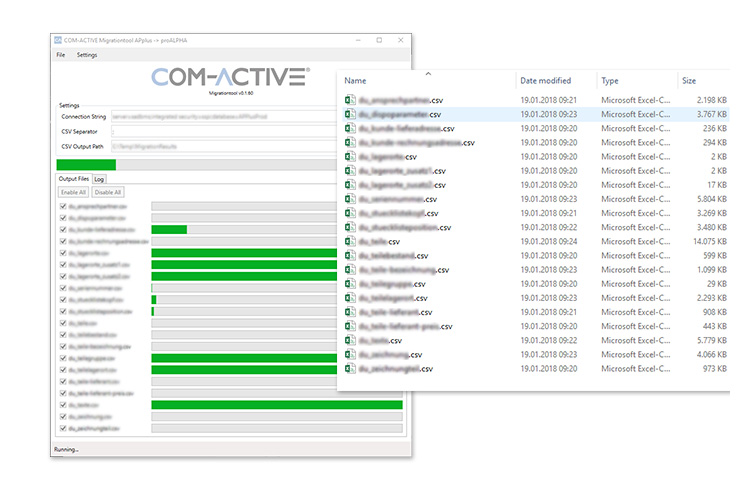Viewport: 750px width, 499px height.
Task: Click the CSV Separator input field
Action: click(224, 131)
